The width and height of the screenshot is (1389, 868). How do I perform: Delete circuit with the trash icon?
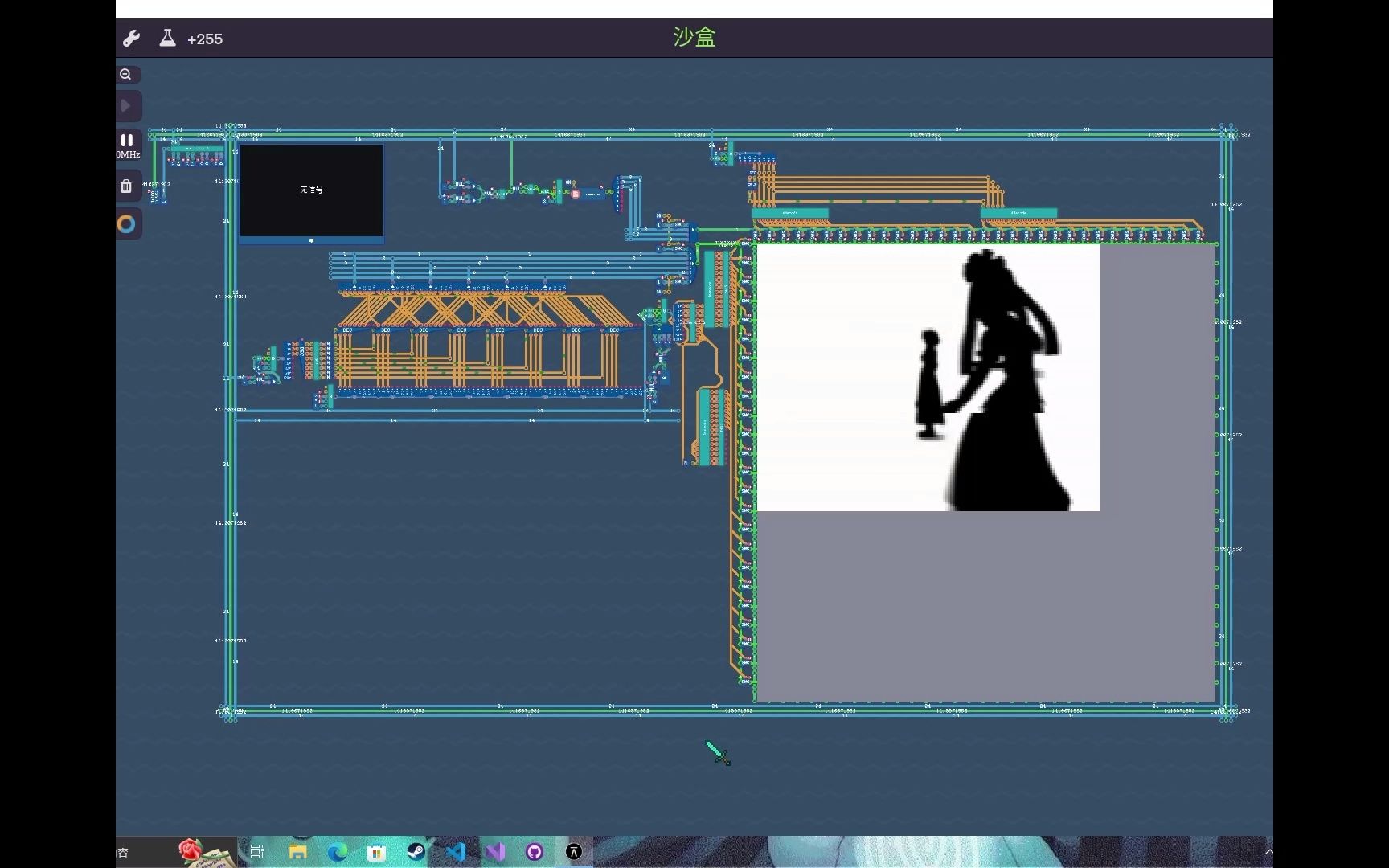click(127, 186)
